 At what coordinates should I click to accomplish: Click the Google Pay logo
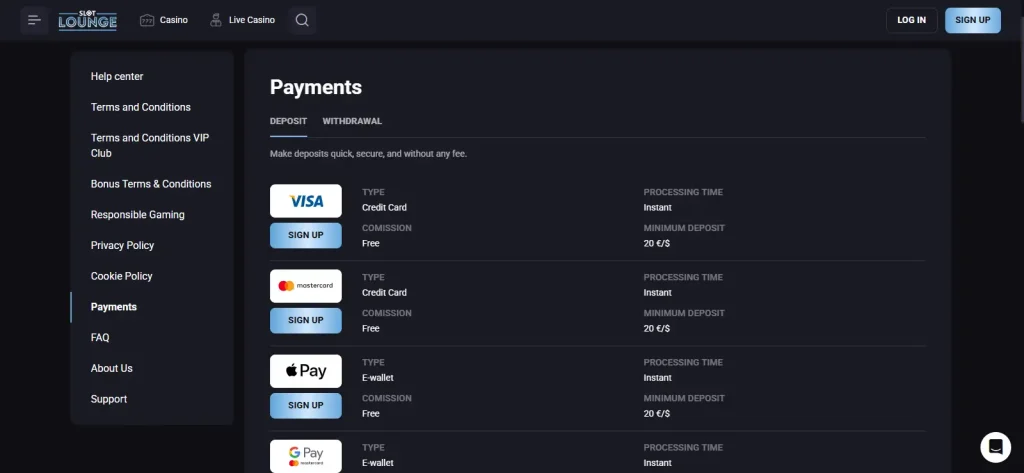coord(306,456)
